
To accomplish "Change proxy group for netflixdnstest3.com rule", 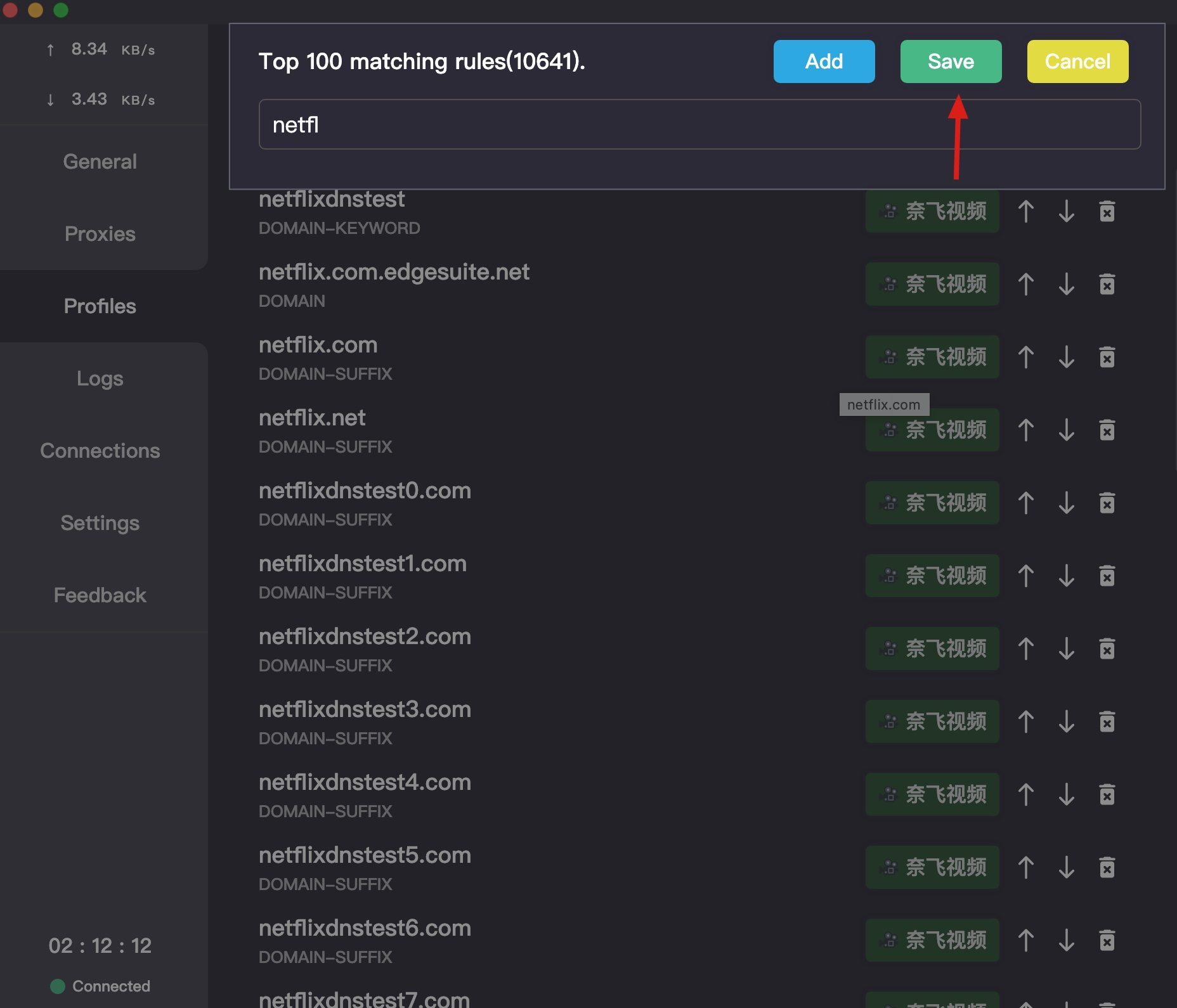I will pos(932,721).
